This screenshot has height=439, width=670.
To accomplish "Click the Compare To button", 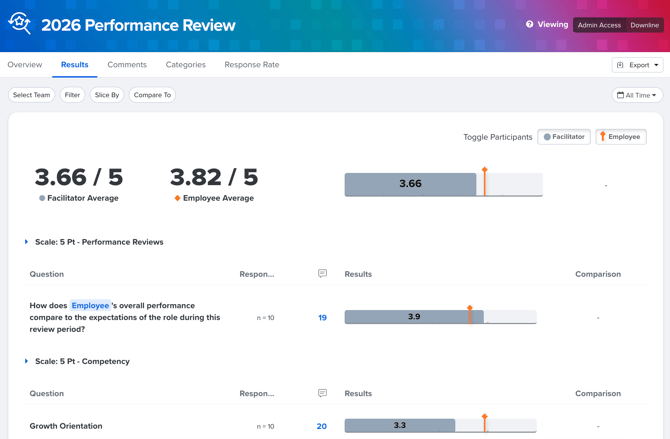I will click(152, 95).
